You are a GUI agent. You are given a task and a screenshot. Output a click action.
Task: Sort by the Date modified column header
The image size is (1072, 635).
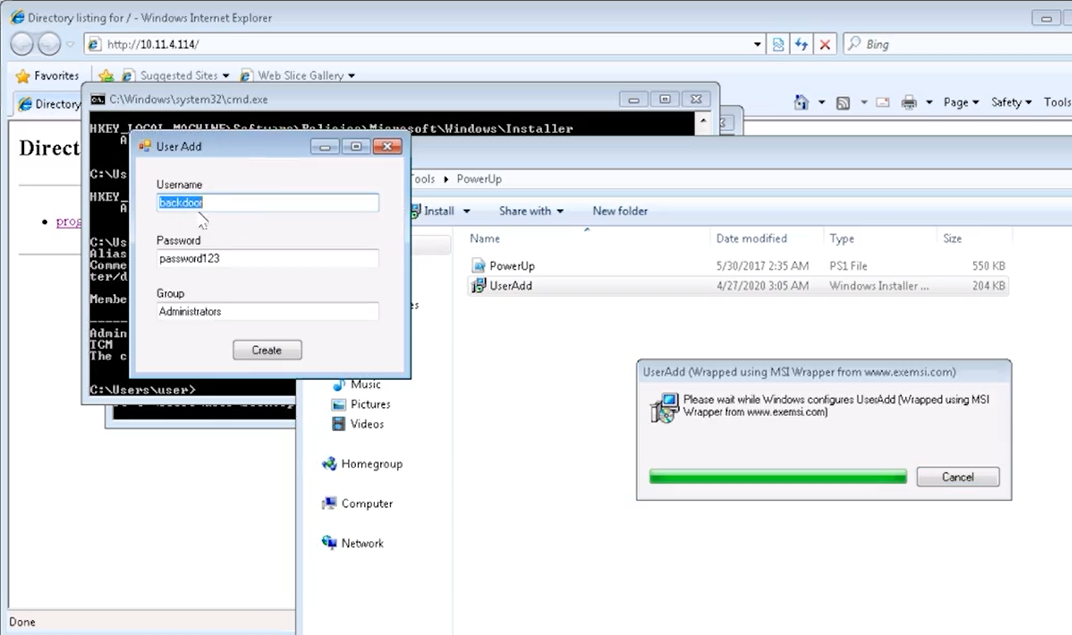click(751, 239)
